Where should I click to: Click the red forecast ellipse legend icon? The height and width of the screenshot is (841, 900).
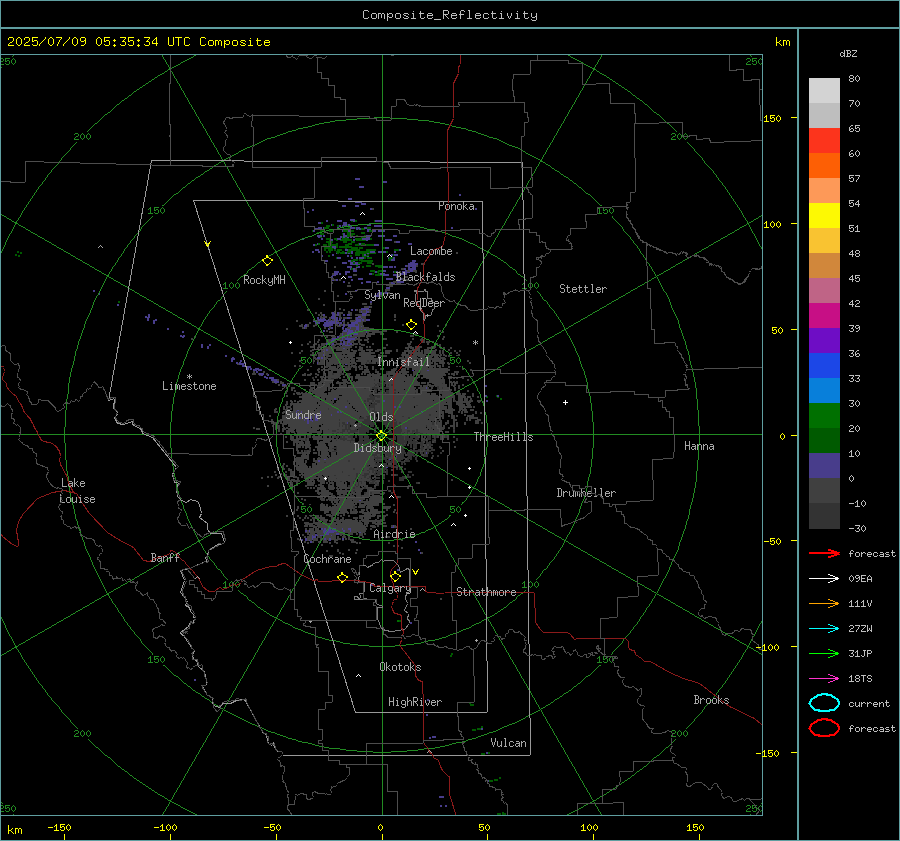824,728
